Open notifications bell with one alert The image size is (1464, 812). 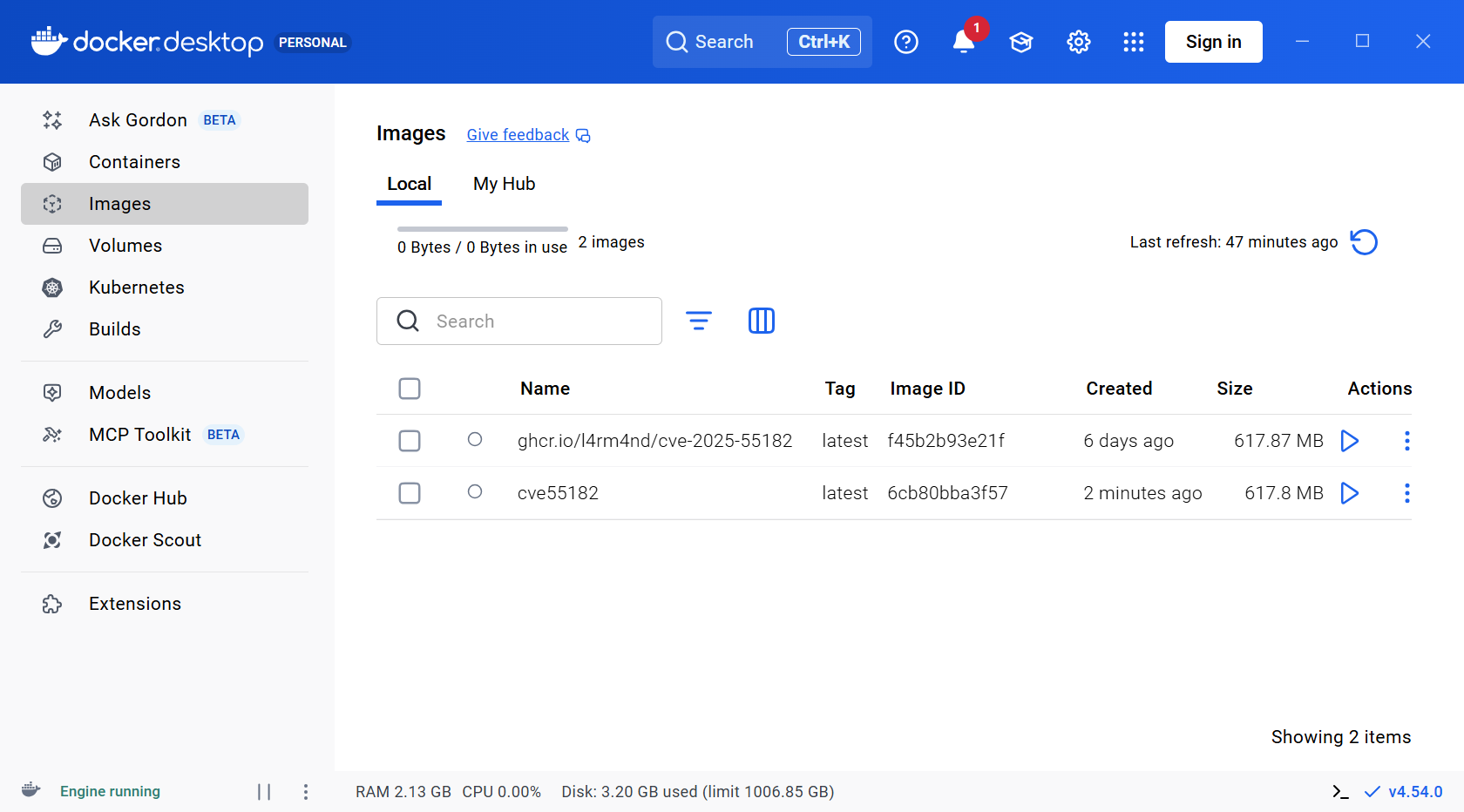click(x=964, y=42)
